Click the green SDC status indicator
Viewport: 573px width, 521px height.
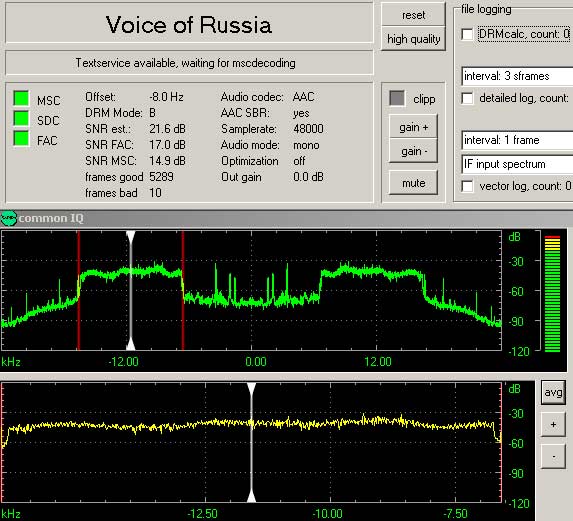pos(21,118)
